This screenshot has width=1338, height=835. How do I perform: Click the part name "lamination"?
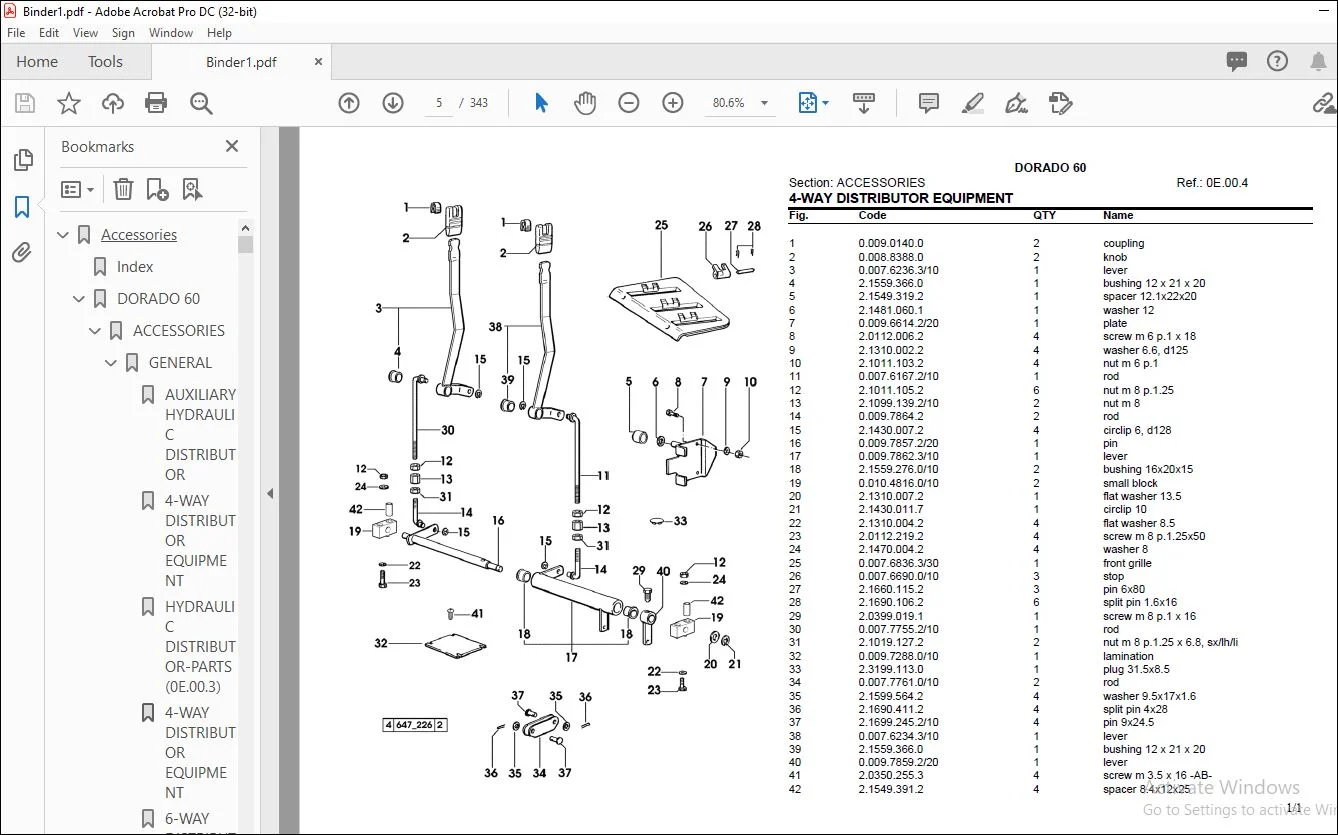coord(1126,656)
